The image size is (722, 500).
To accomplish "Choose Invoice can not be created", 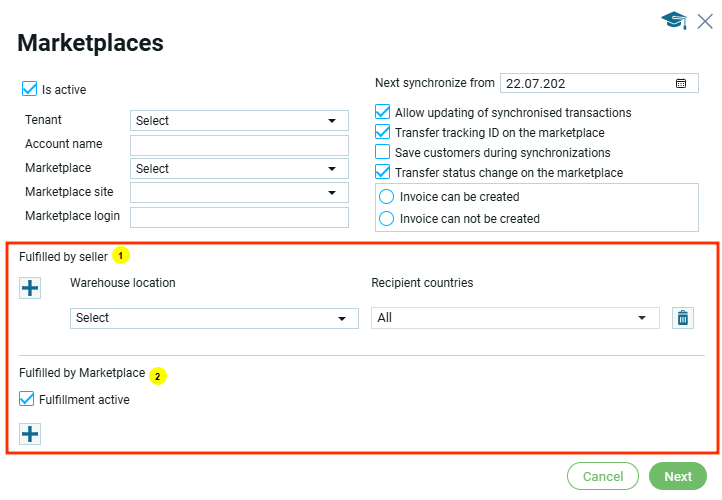I will 387,219.
